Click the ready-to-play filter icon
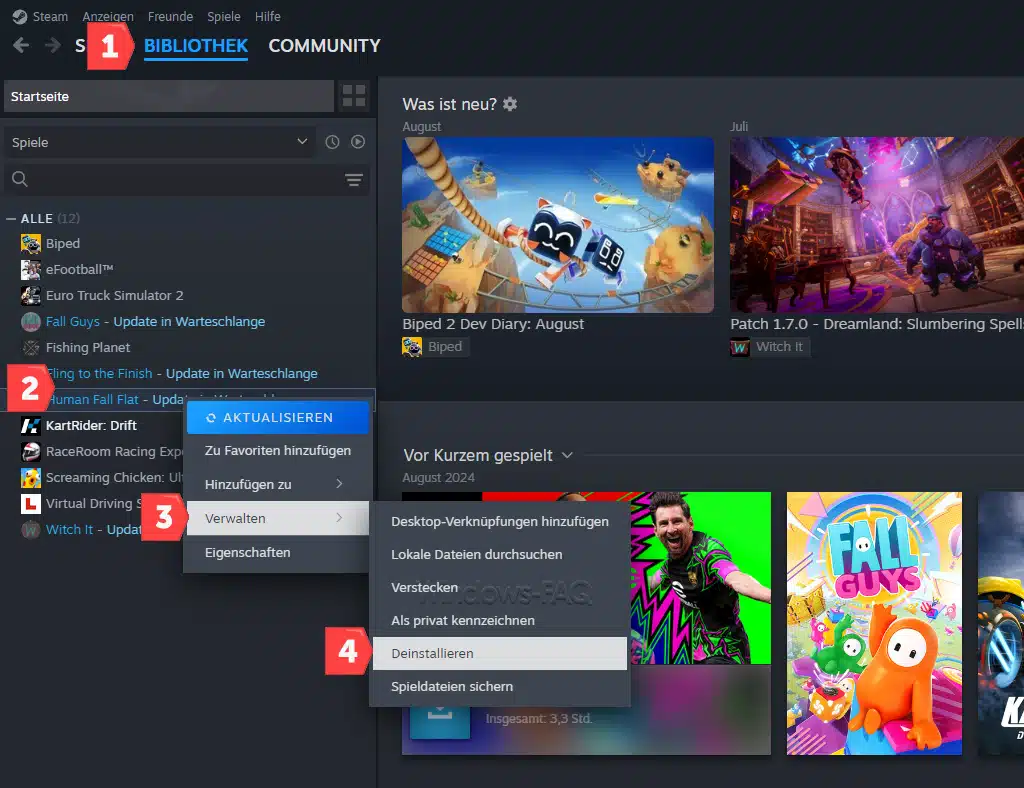This screenshot has width=1024, height=788. click(x=358, y=142)
